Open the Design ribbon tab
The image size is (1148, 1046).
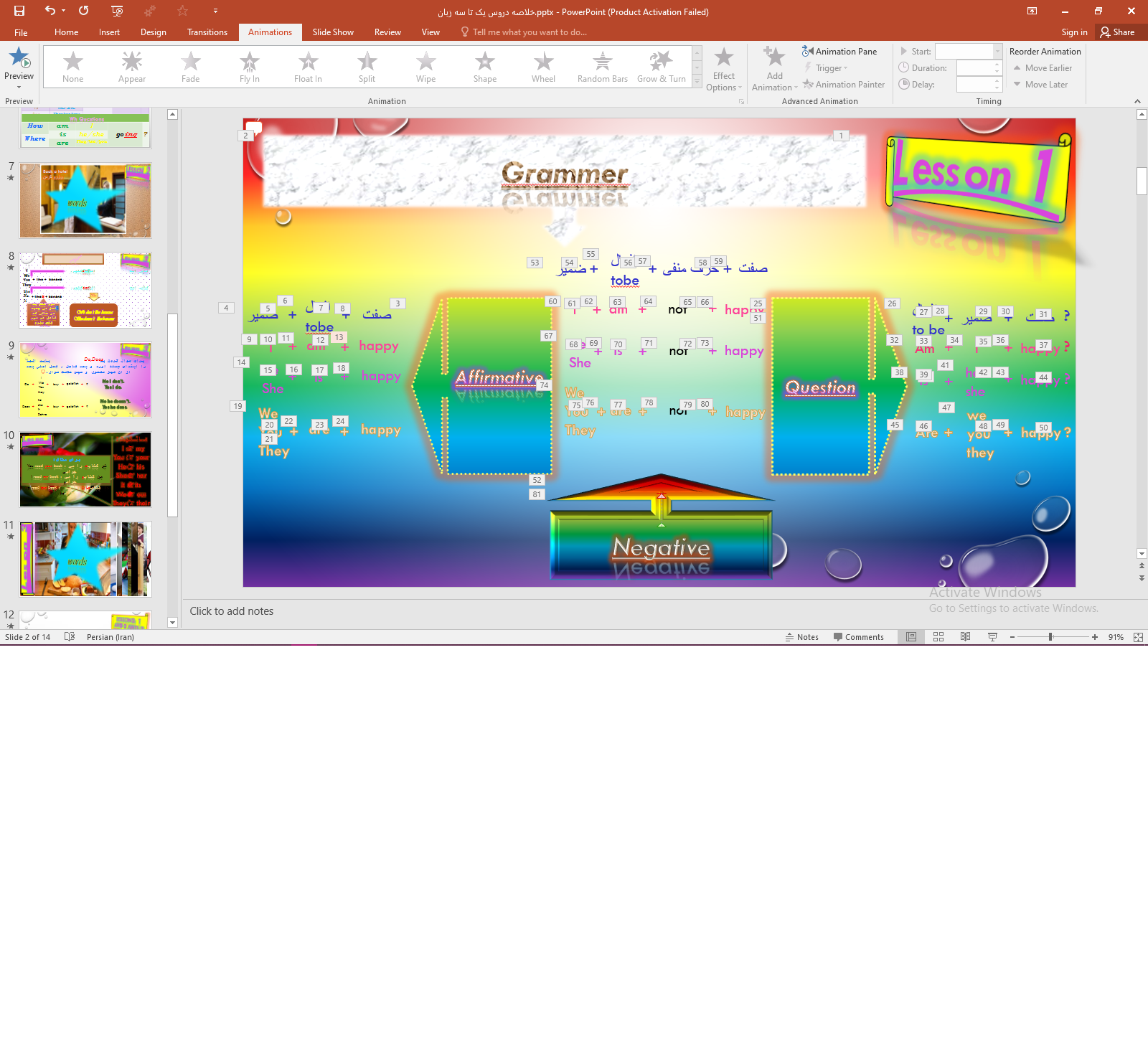click(153, 32)
